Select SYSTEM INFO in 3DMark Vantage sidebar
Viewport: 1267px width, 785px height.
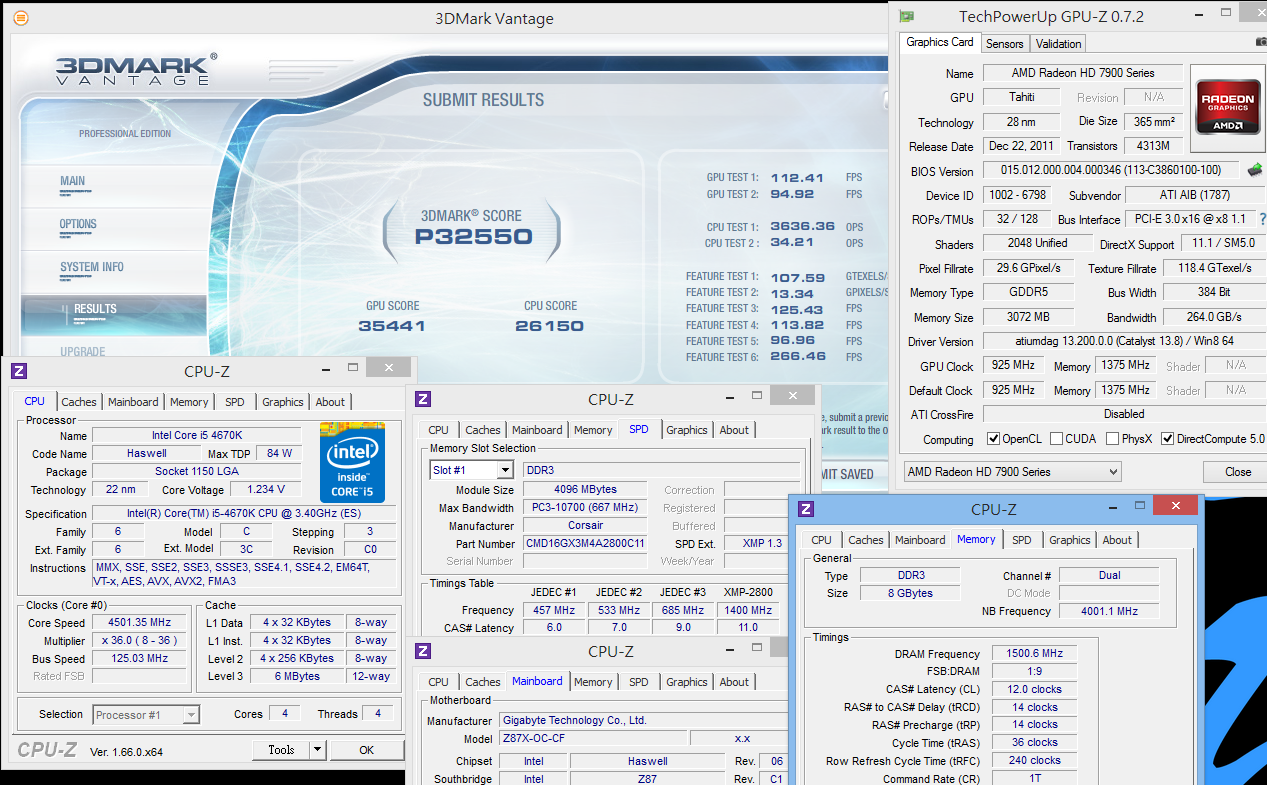coord(92,267)
